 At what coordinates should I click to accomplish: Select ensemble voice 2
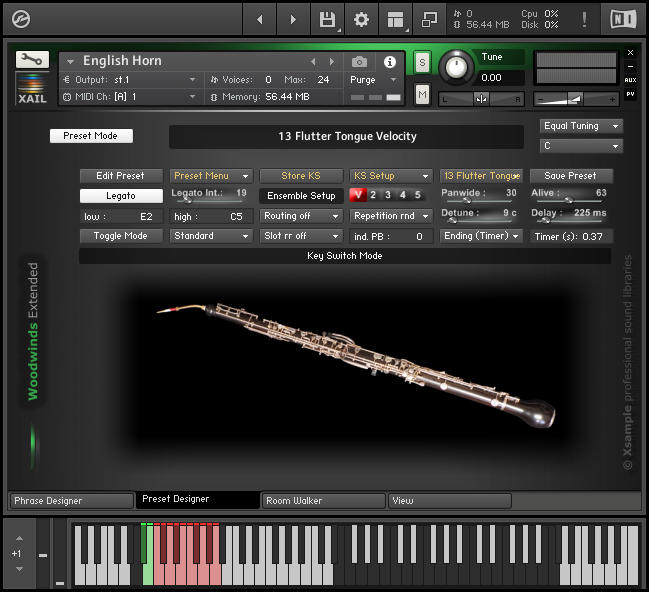(373, 195)
